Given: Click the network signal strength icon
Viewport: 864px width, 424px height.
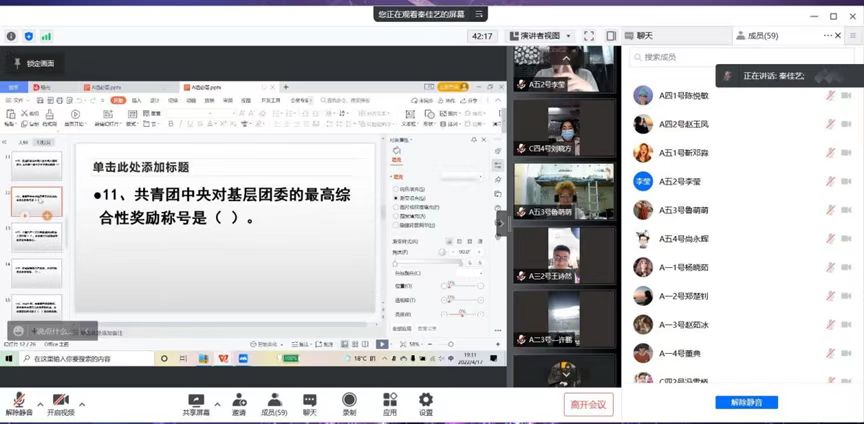Looking at the screenshot, I should 46,36.
